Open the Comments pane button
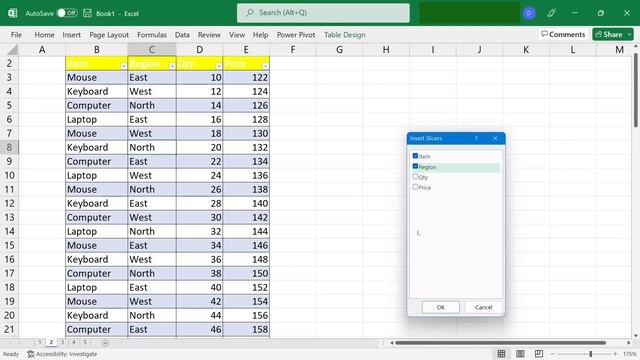 click(563, 34)
